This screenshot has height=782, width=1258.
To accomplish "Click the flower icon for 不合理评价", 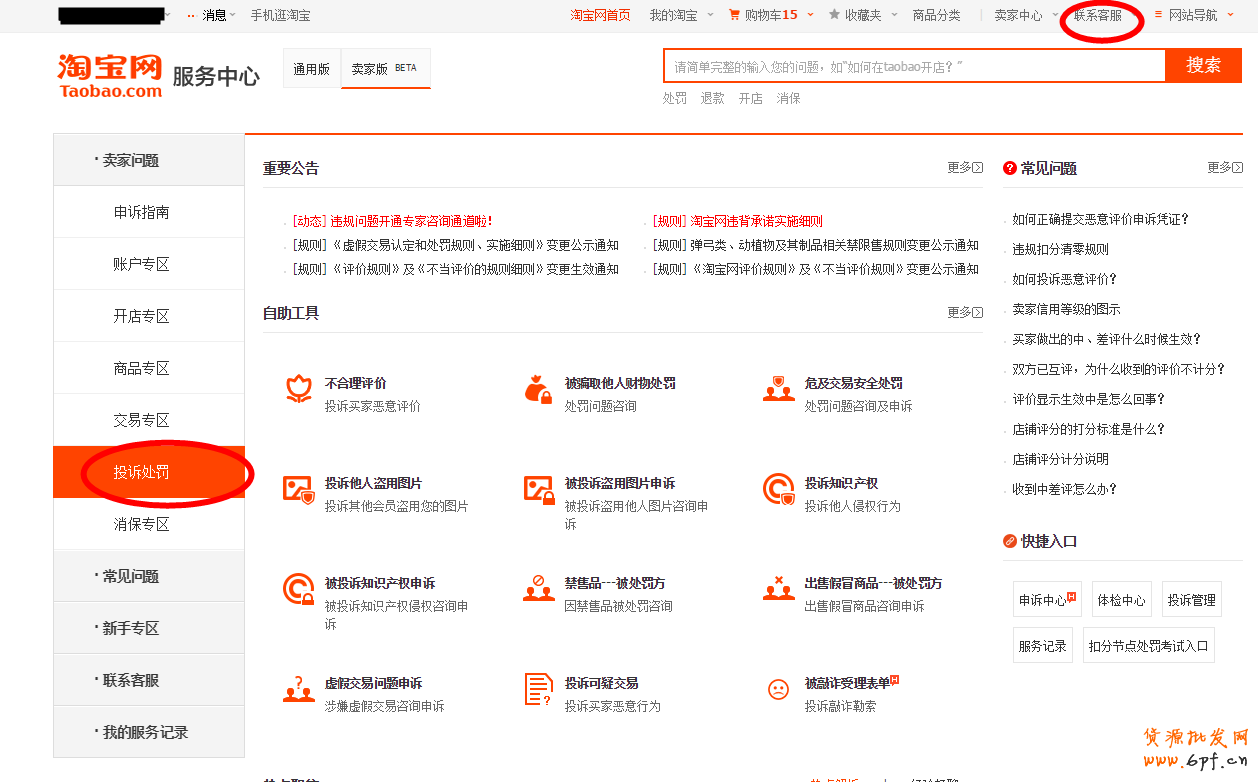I will pos(298,389).
